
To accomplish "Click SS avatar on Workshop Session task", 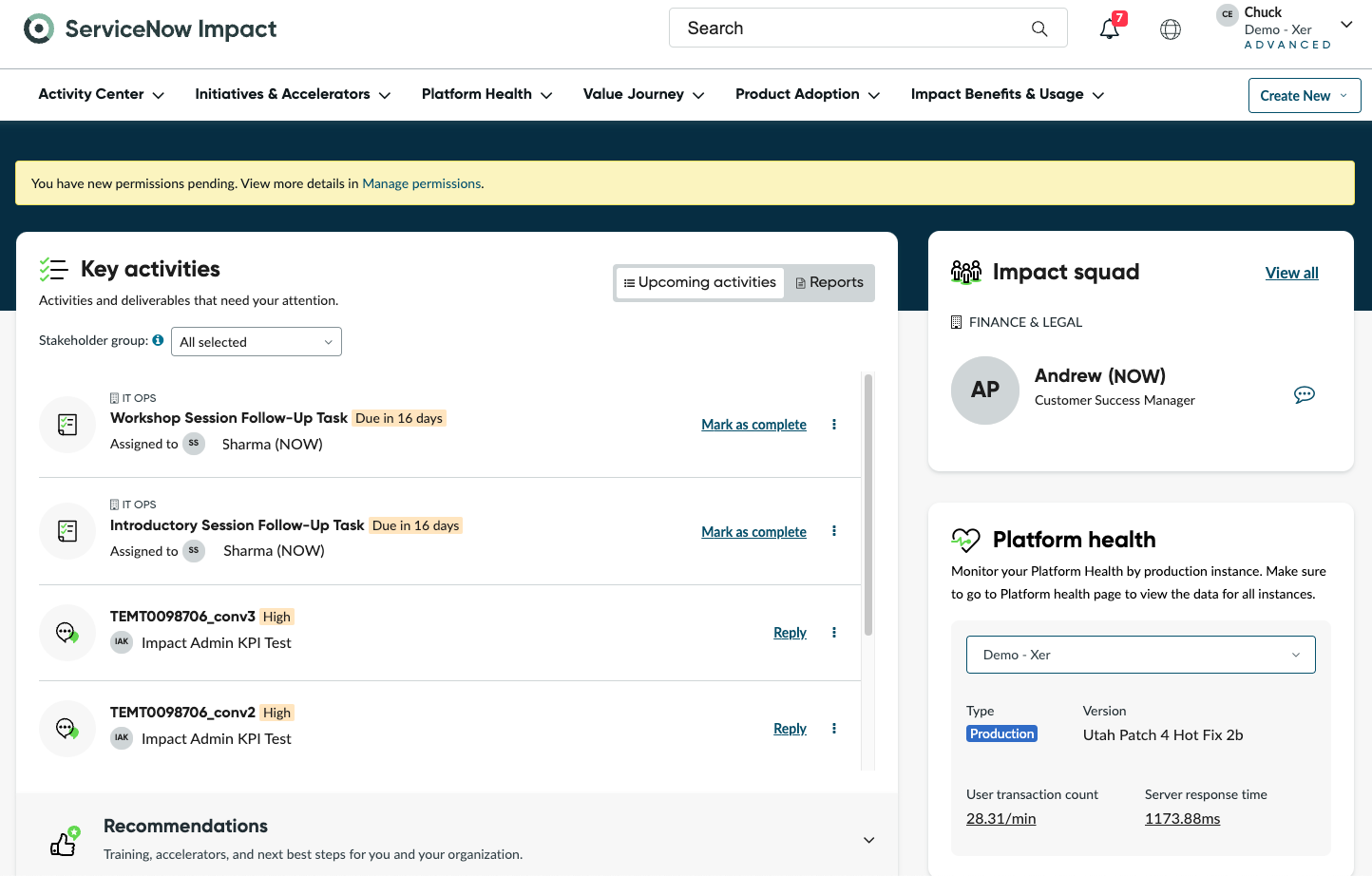I will click(194, 444).
